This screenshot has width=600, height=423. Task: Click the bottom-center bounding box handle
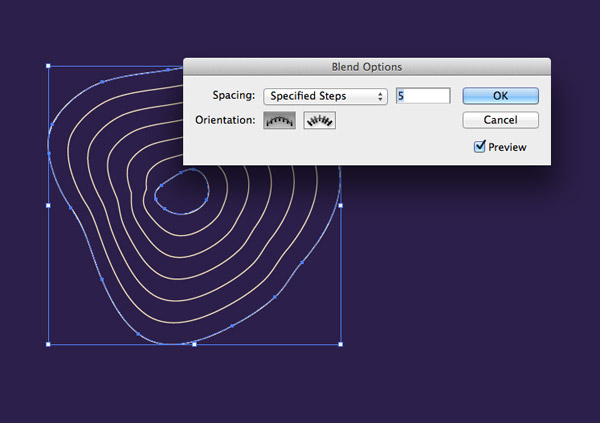(x=194, y=344)
